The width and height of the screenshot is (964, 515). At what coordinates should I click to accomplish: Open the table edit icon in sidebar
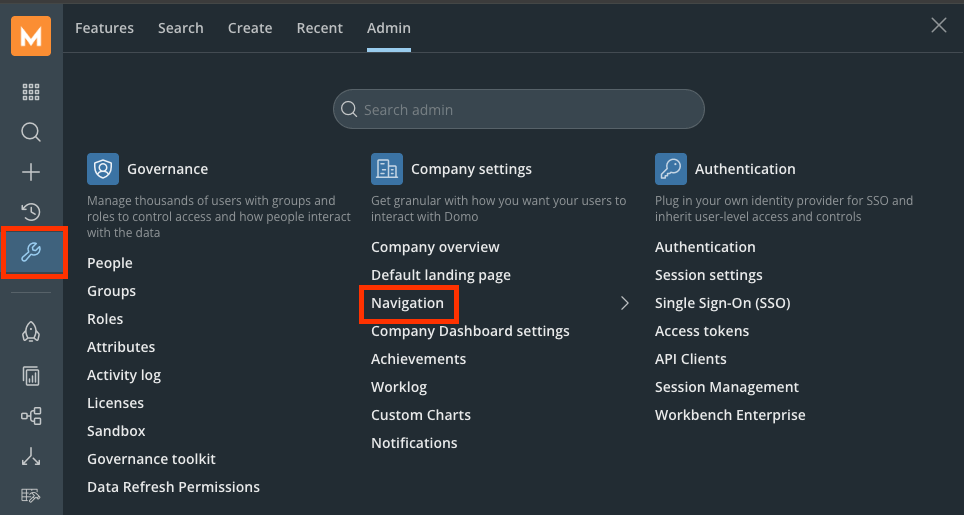pos(31,495)
